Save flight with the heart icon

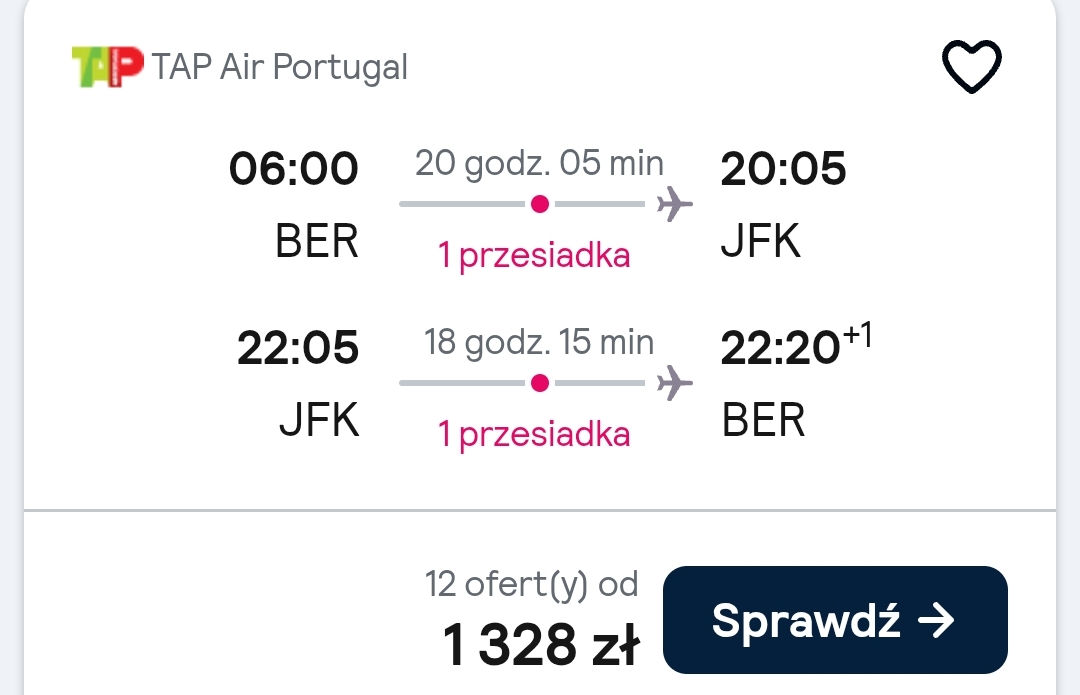pyautogui.click(x=971, y=66)
